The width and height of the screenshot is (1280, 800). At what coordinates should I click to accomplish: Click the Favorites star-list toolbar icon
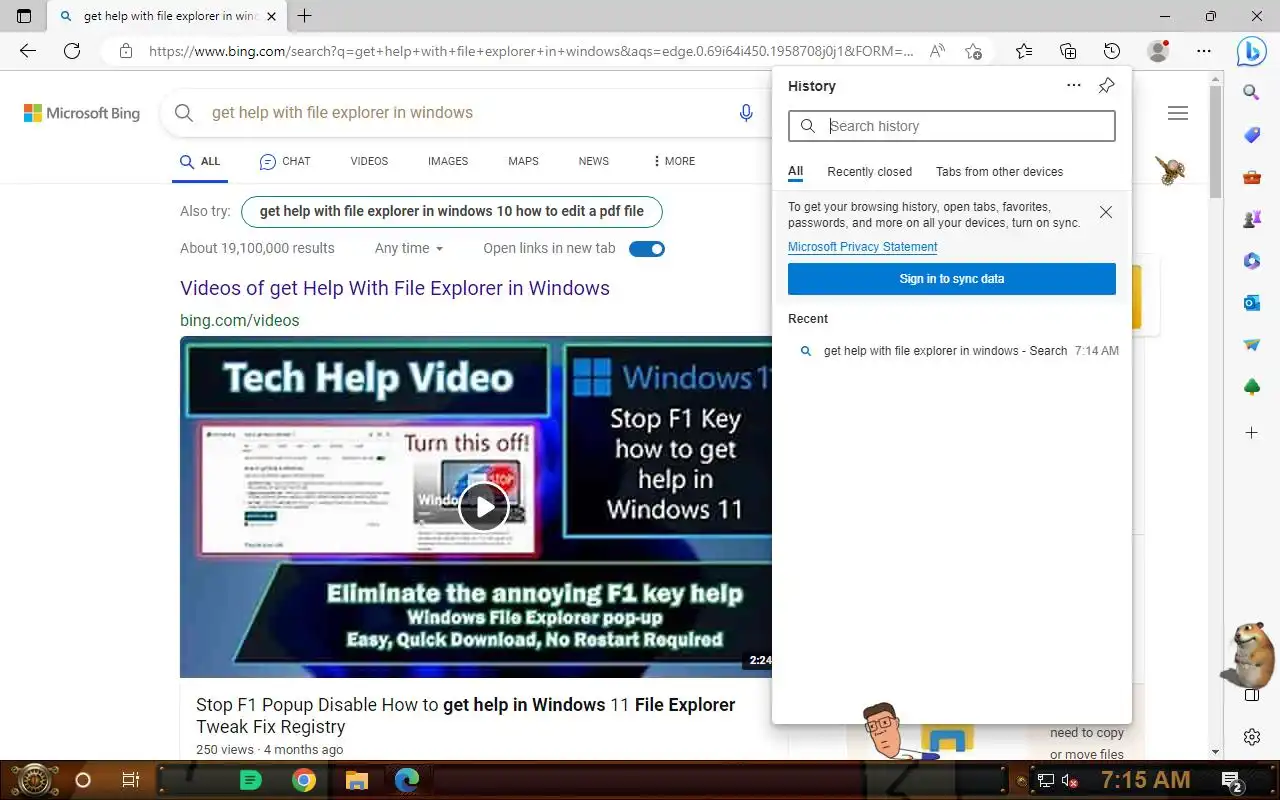1023,51
